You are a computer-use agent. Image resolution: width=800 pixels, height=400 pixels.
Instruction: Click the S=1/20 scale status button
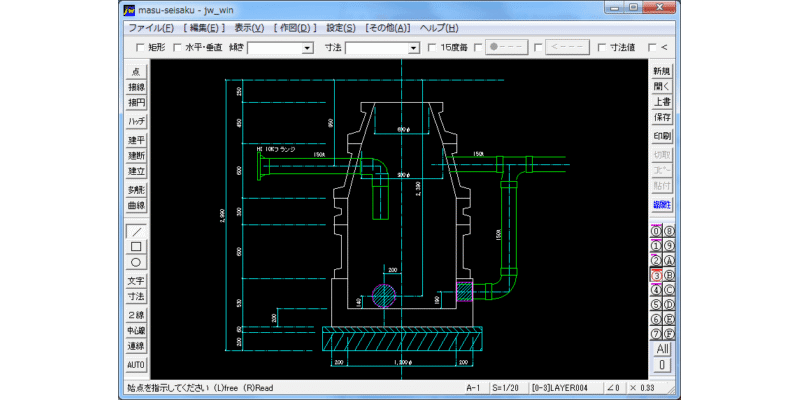coord(508,388)
